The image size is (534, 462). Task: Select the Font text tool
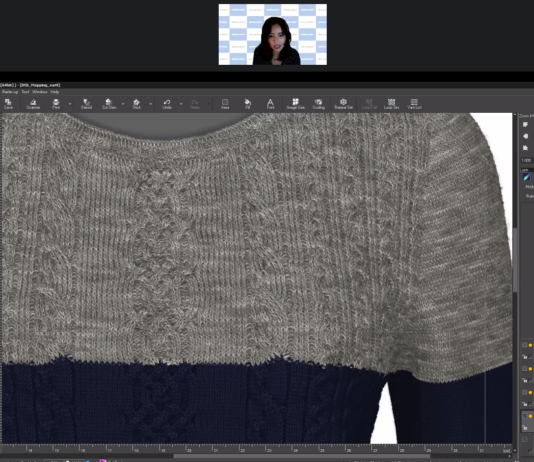(x=270, y=103)
